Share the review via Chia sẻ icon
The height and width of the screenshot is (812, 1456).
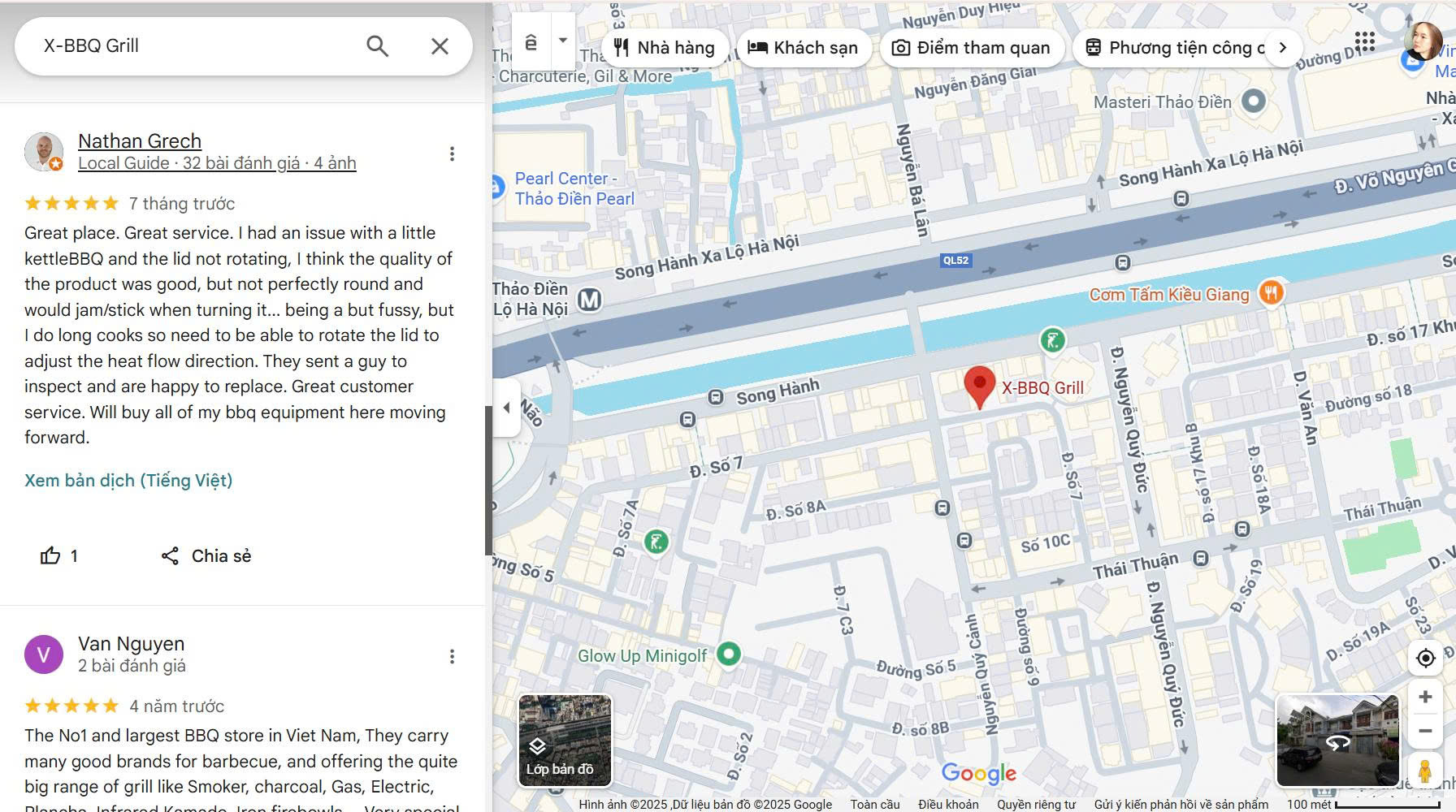coord(205,555)
